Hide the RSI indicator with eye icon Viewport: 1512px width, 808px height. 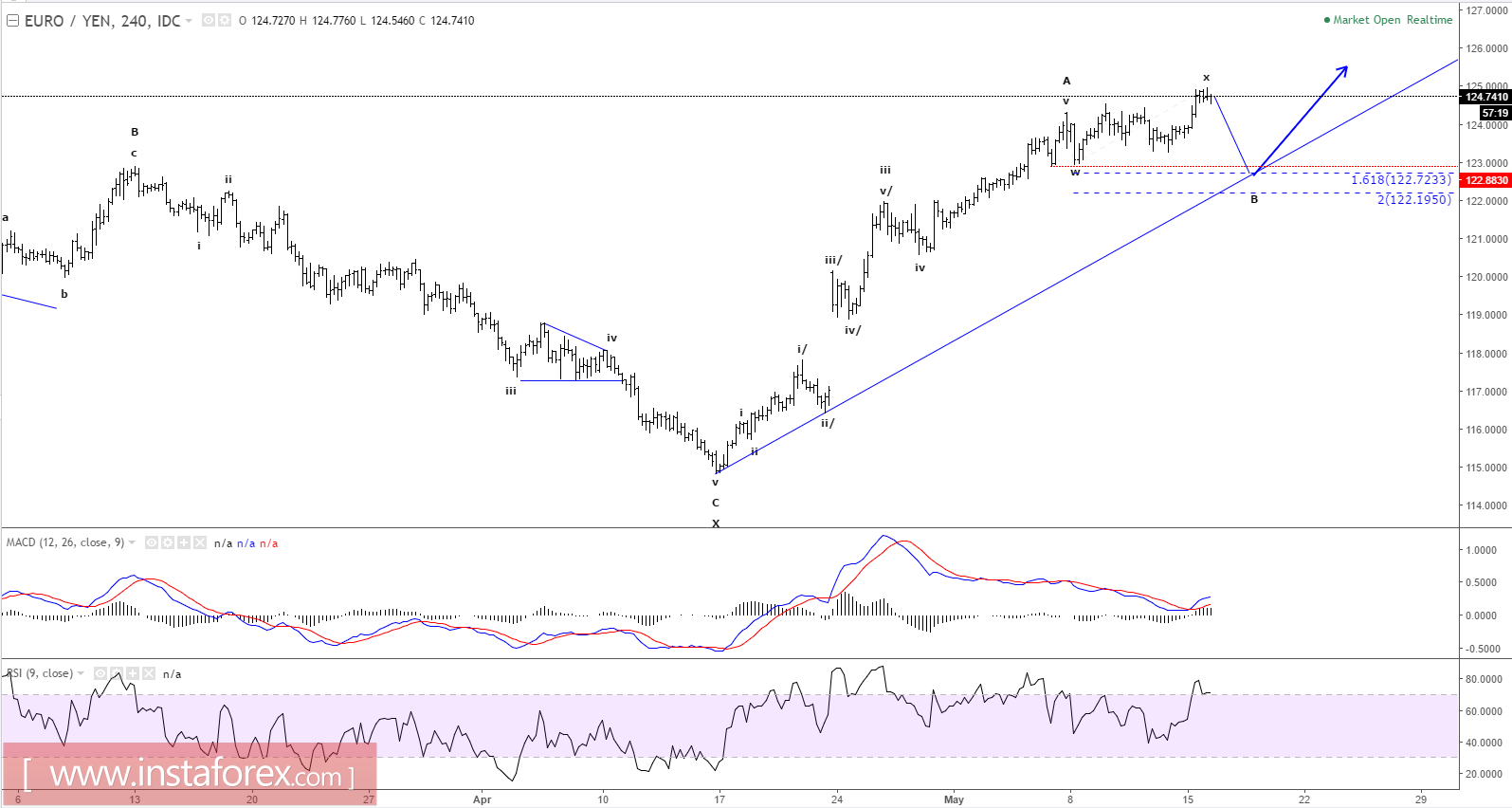point(100,673)
